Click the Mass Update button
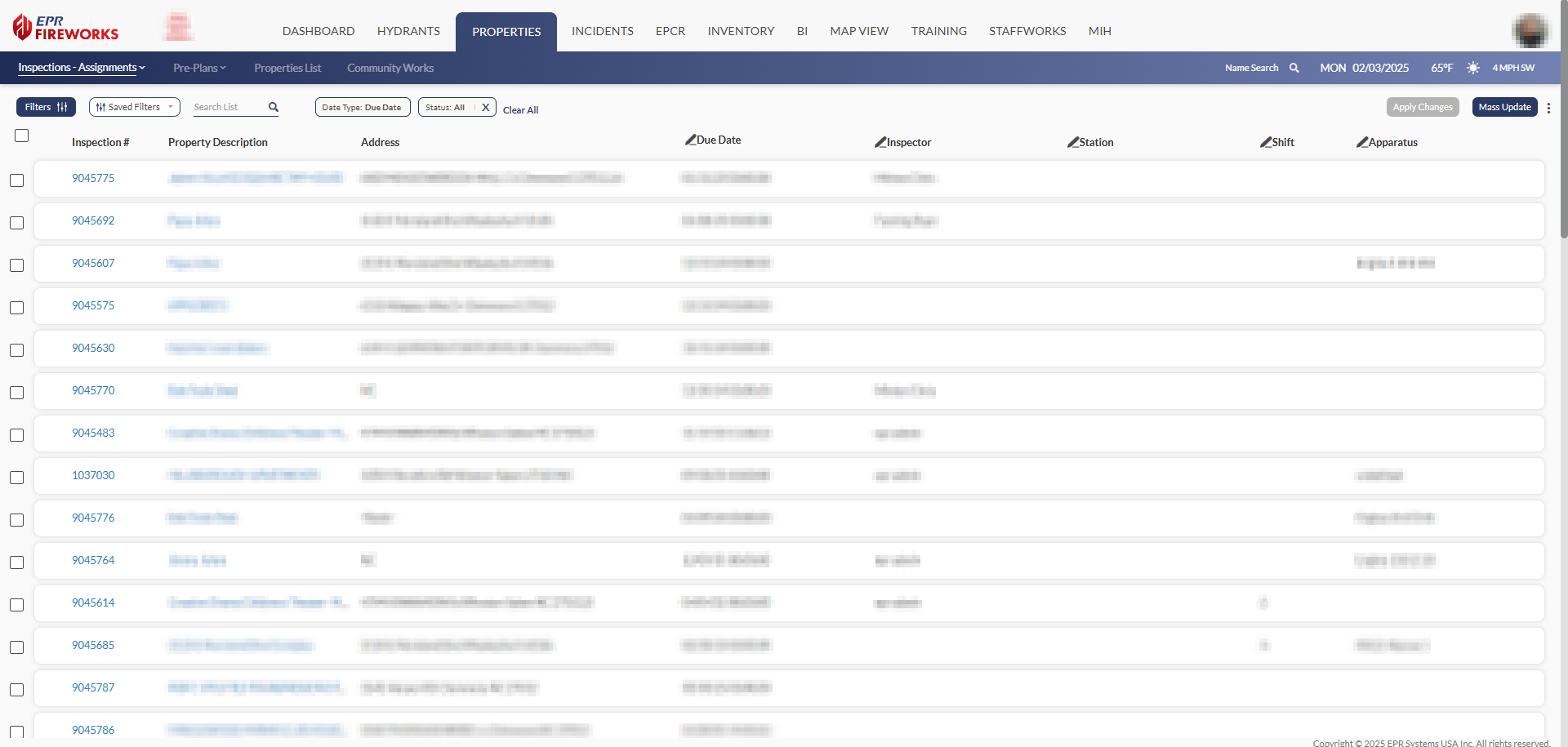 click(x=1503, y=107)
